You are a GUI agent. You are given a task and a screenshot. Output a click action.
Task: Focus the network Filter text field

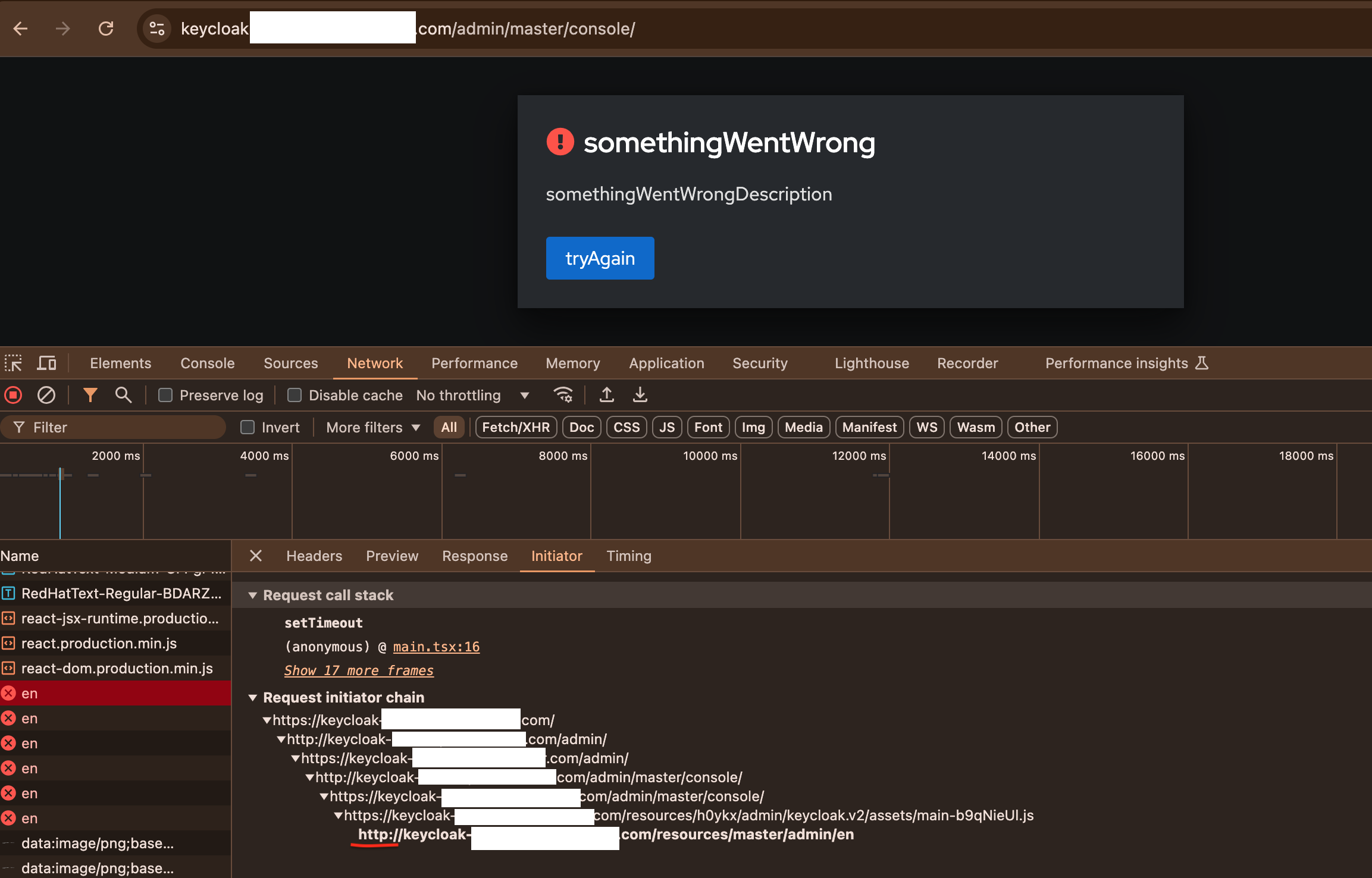pos(113,427)
